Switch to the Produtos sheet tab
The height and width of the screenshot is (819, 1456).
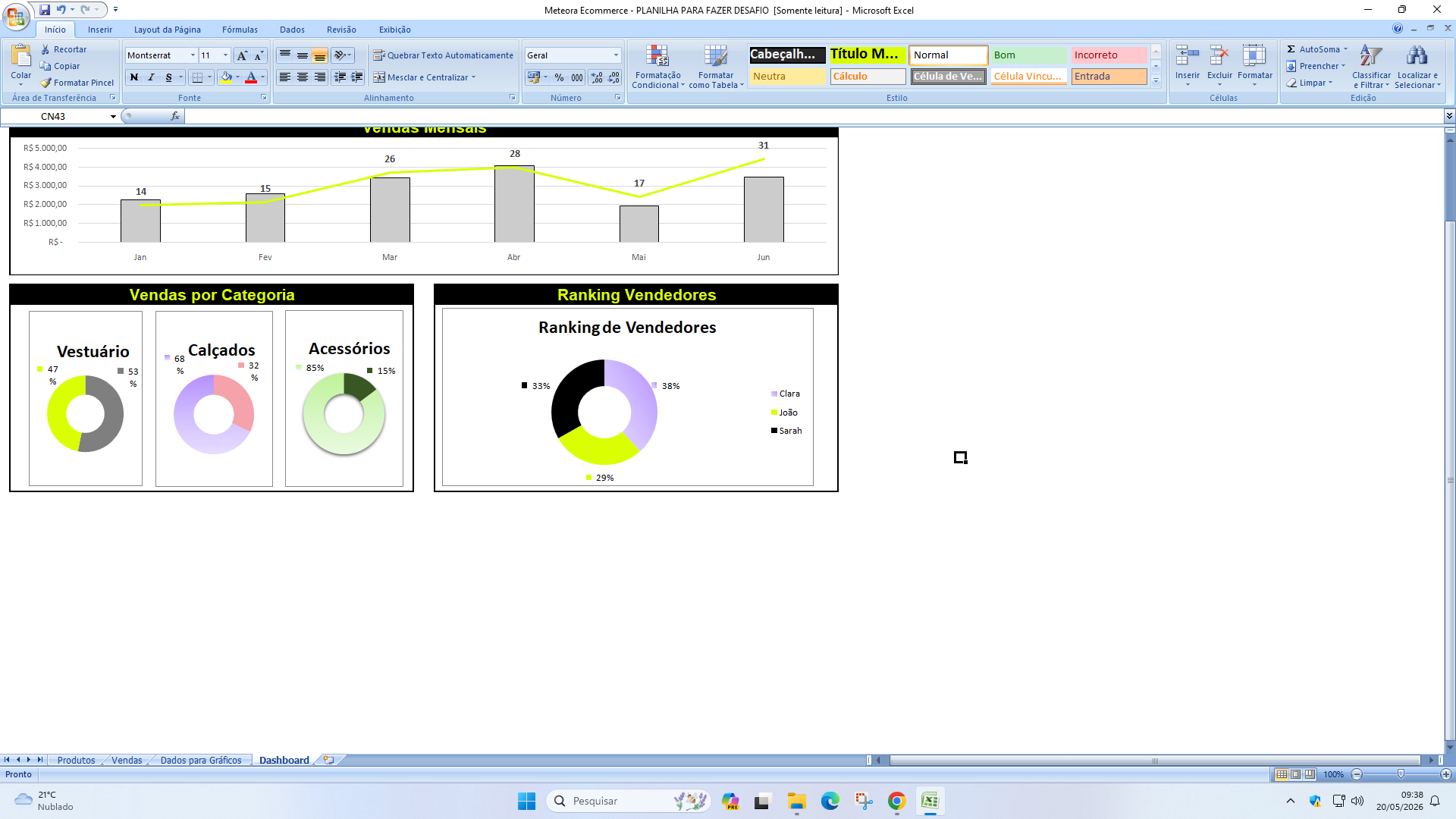[77, 760]
